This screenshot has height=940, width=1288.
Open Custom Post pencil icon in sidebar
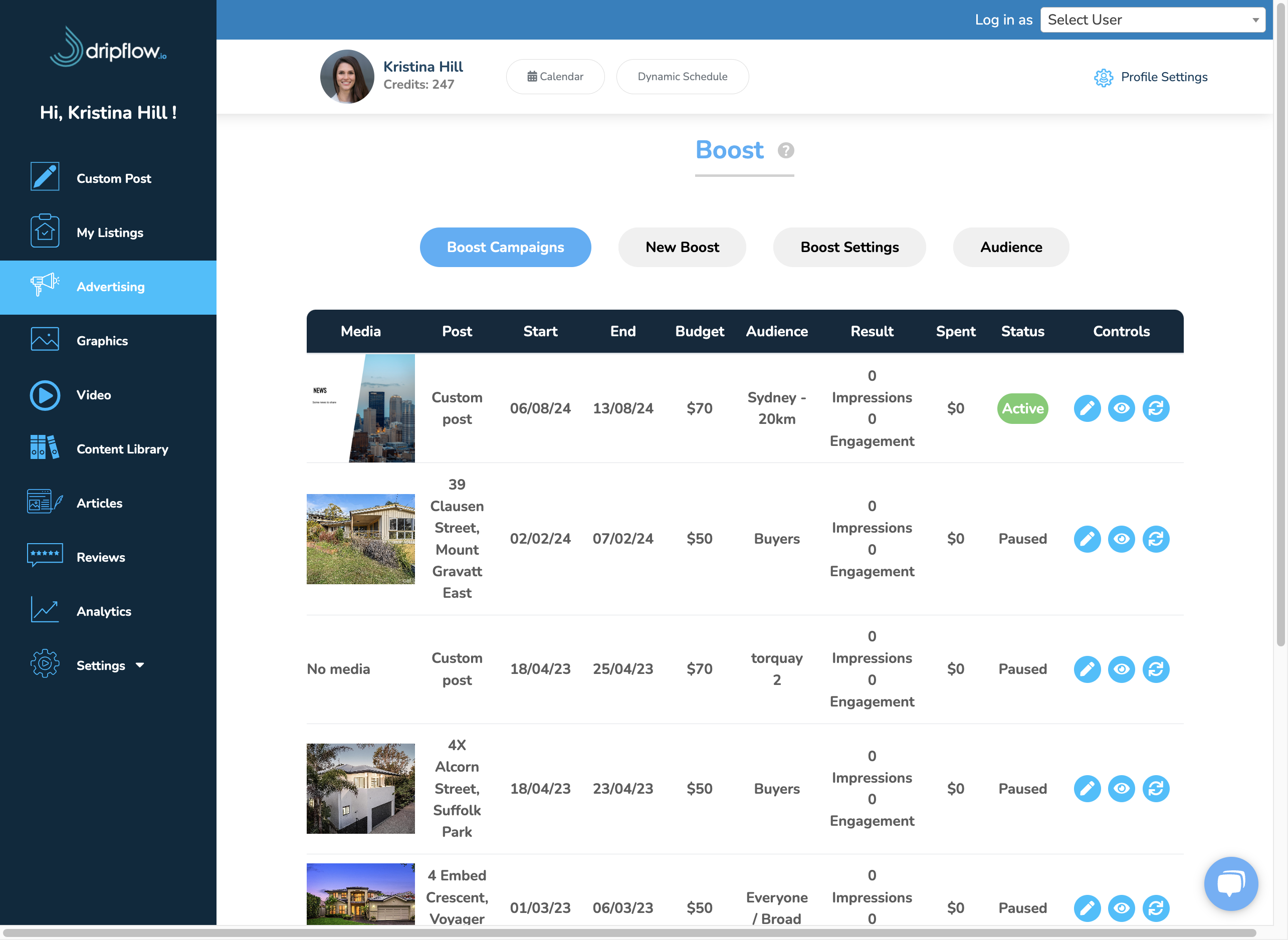(45, 177)
